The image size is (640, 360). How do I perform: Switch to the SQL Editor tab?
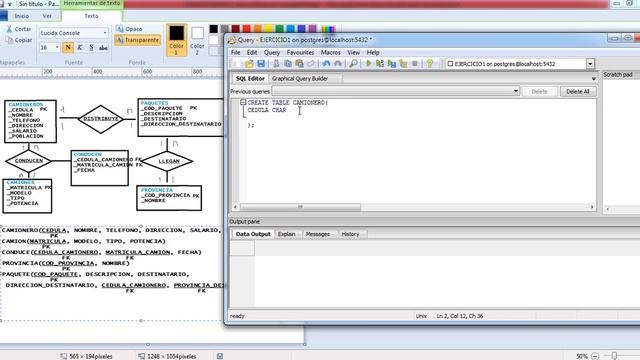pyautogui.click(x=250, y=78)
